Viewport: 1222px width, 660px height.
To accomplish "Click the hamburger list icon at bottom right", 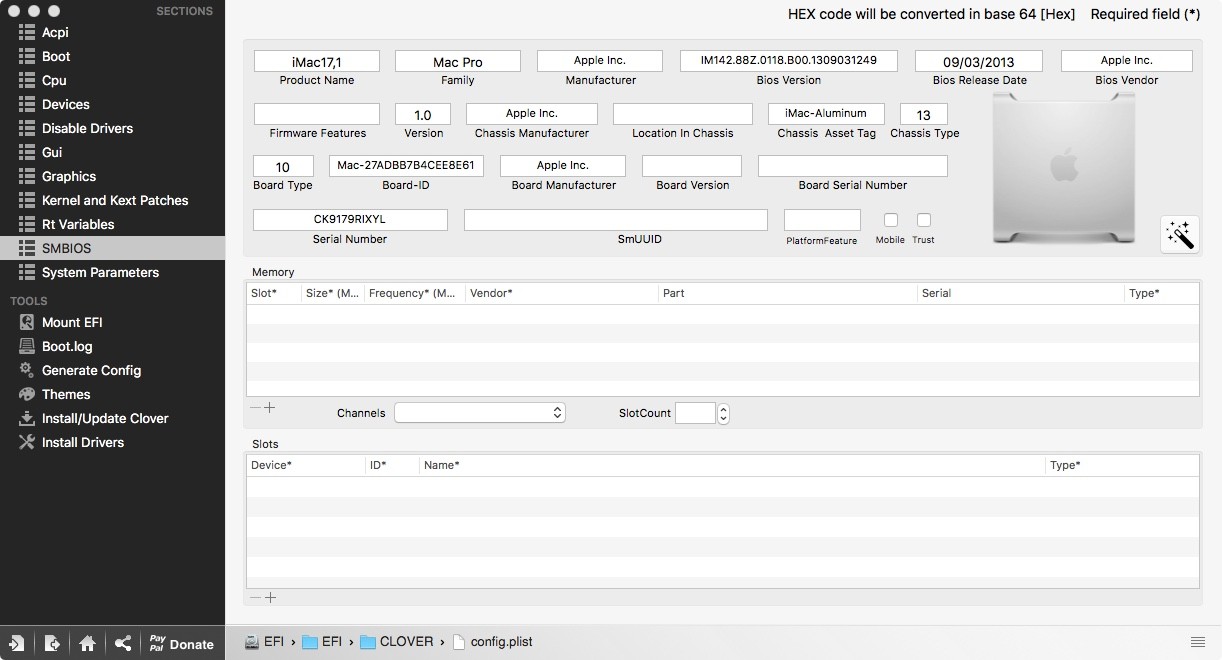I will pyautogui.click(x=1198, y=642).
